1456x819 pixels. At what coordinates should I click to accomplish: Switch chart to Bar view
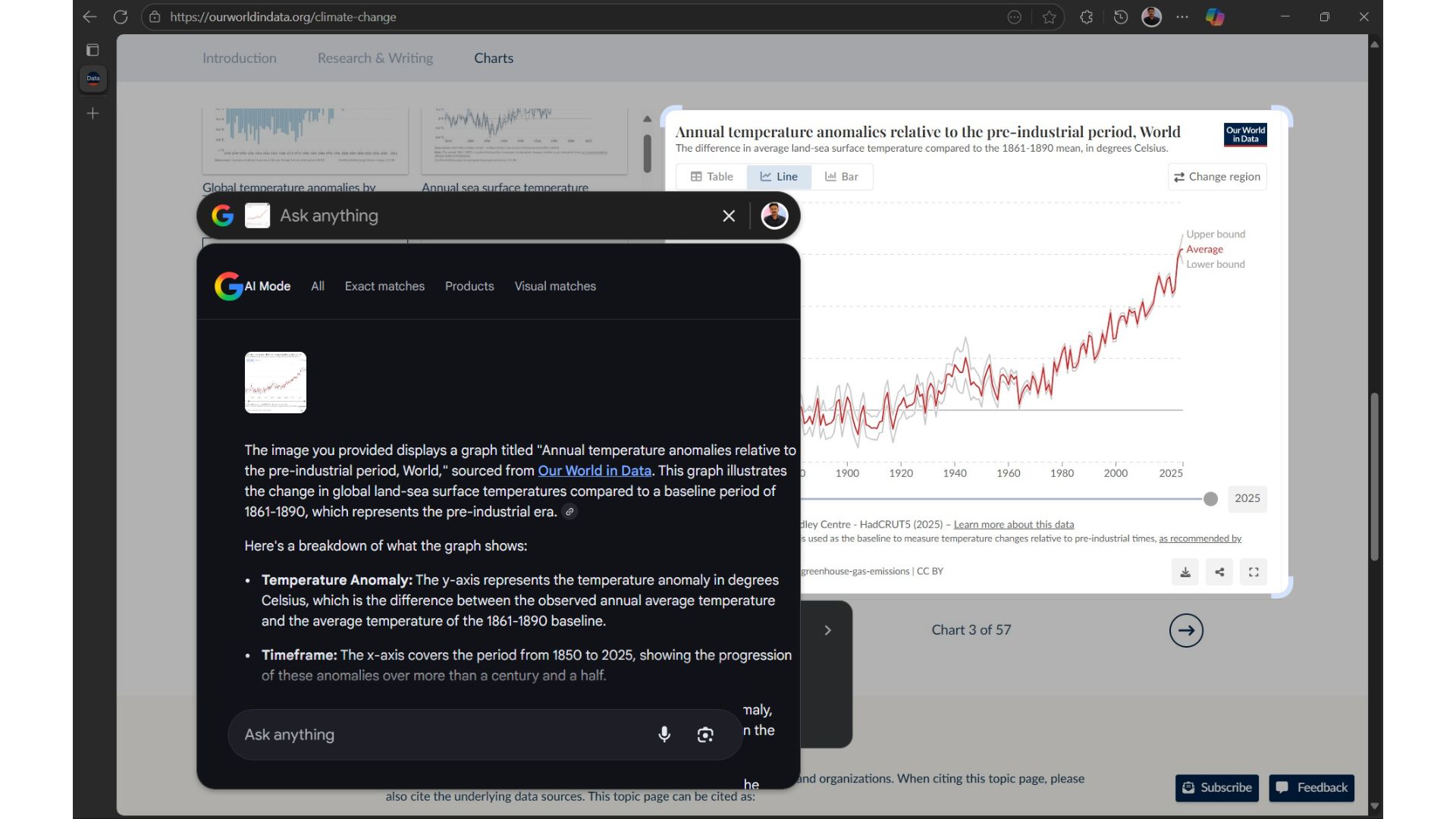(x=842, y=177)
